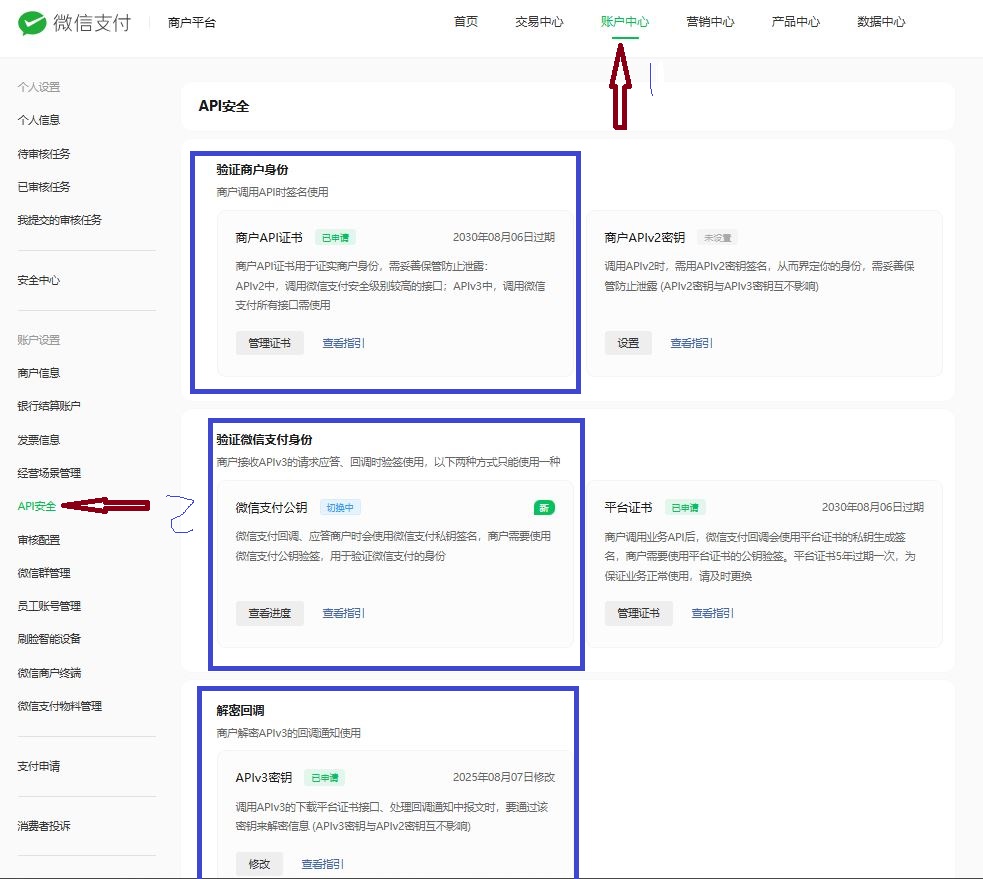983x879 pixels.
Task: Click the WeChat Pay logo icon
Action: (x=32, y=23)
